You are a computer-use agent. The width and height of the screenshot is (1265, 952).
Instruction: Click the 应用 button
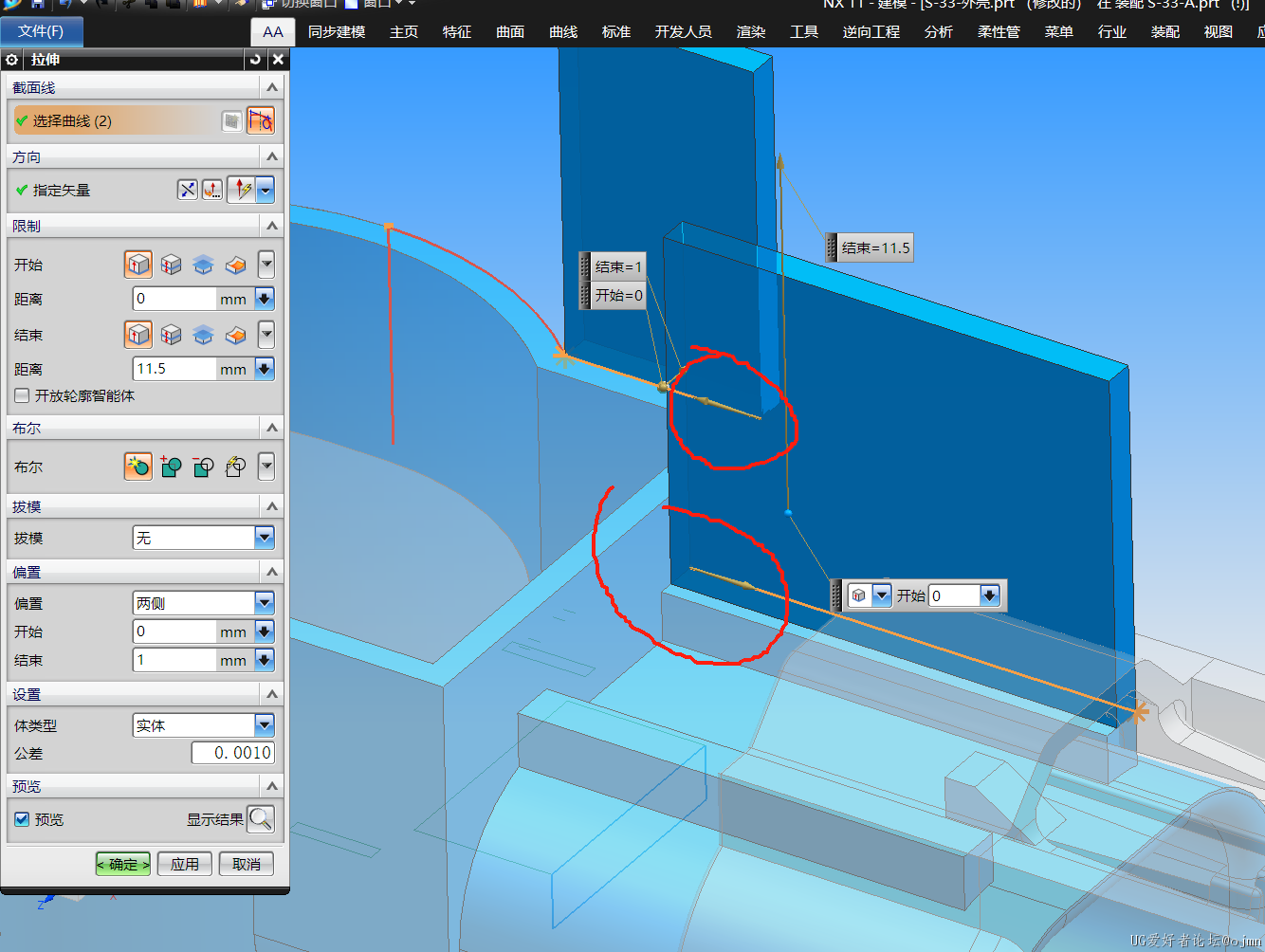pos(185,864)
